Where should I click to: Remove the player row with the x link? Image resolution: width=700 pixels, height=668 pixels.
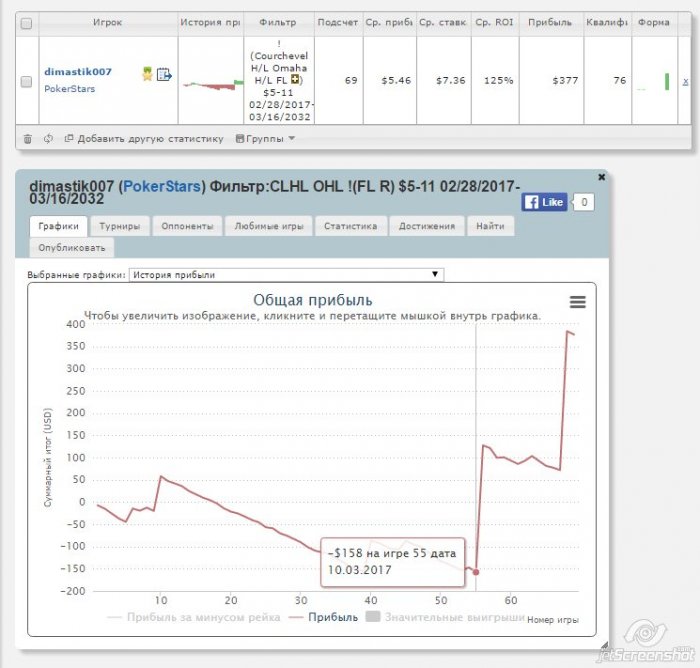pyautogui.click(x=685, y=81)
